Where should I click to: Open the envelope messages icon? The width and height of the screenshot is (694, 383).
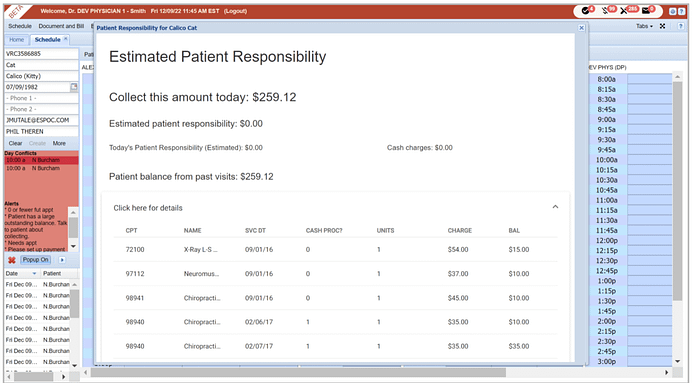point(645,11)
